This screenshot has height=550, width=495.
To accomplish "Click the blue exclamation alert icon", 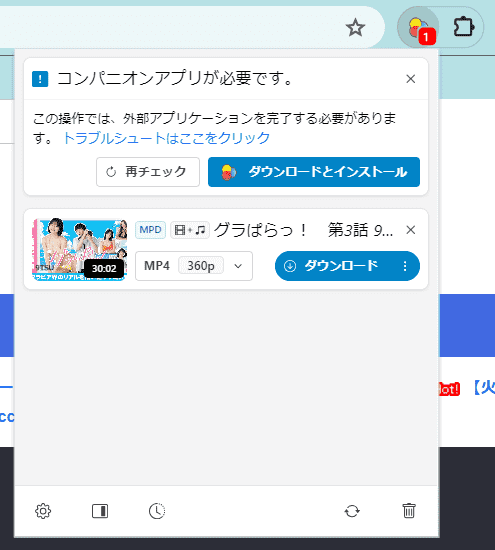I will [40, 79].
